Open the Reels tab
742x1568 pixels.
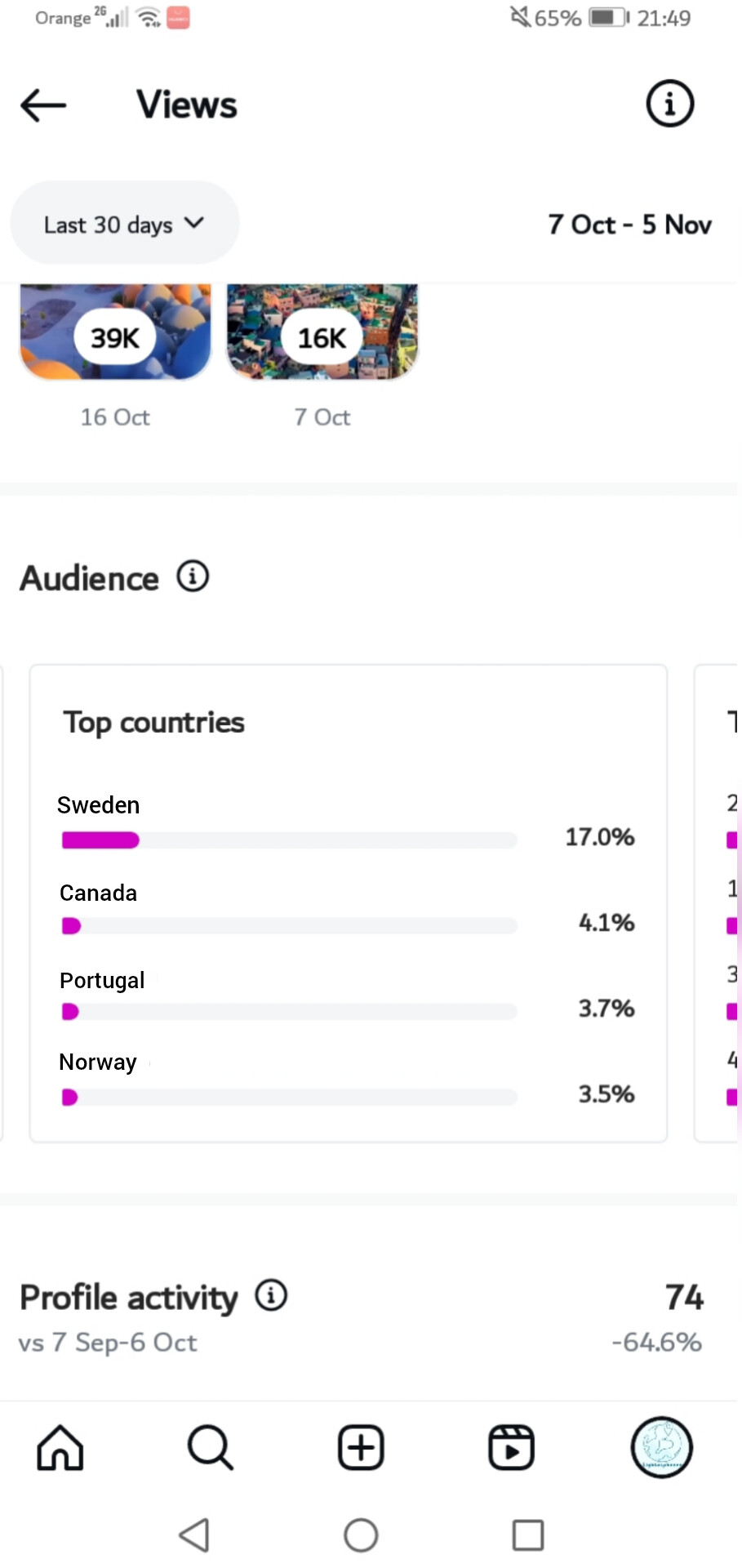(x=511, y=1448)
